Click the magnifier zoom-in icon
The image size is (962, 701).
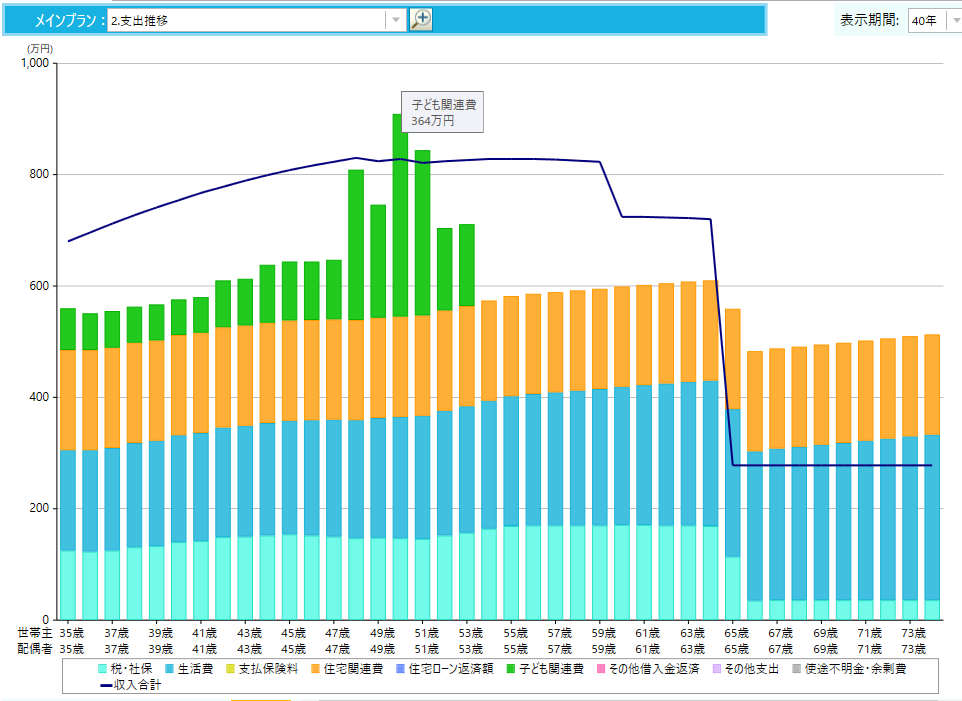point(421,20)
